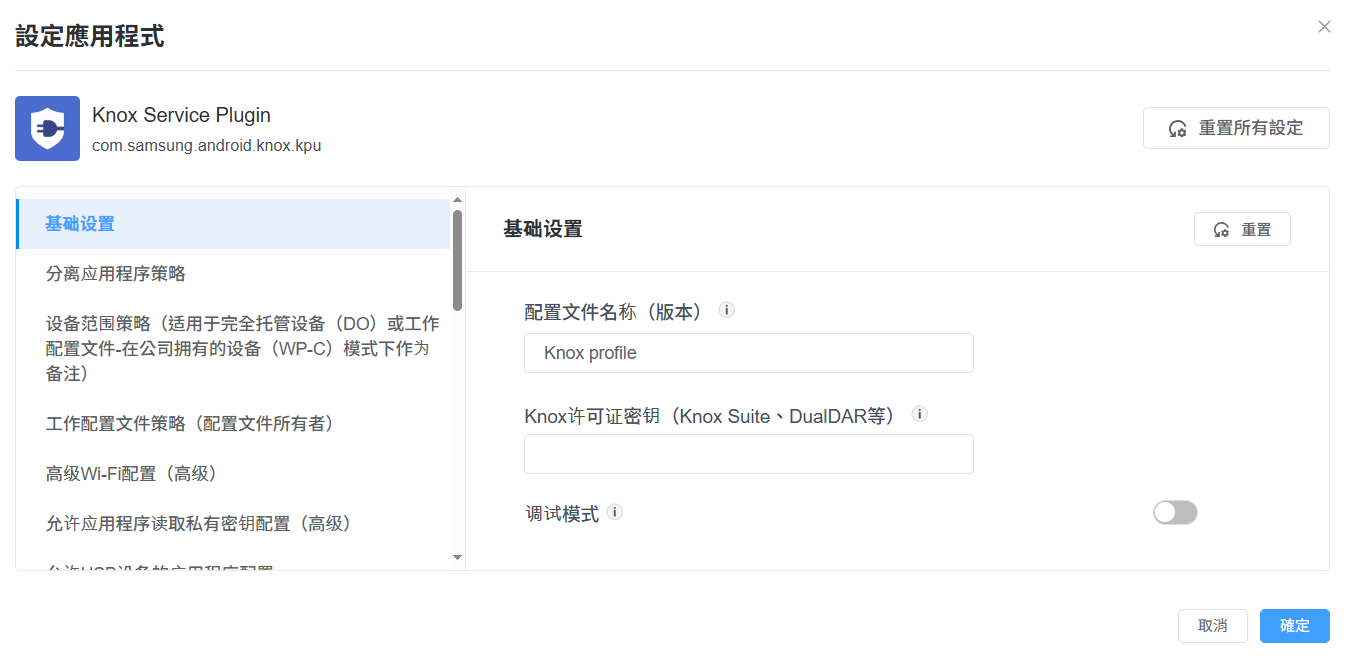Click info icon beside 配置文件名称（版本）

(727, 310)
